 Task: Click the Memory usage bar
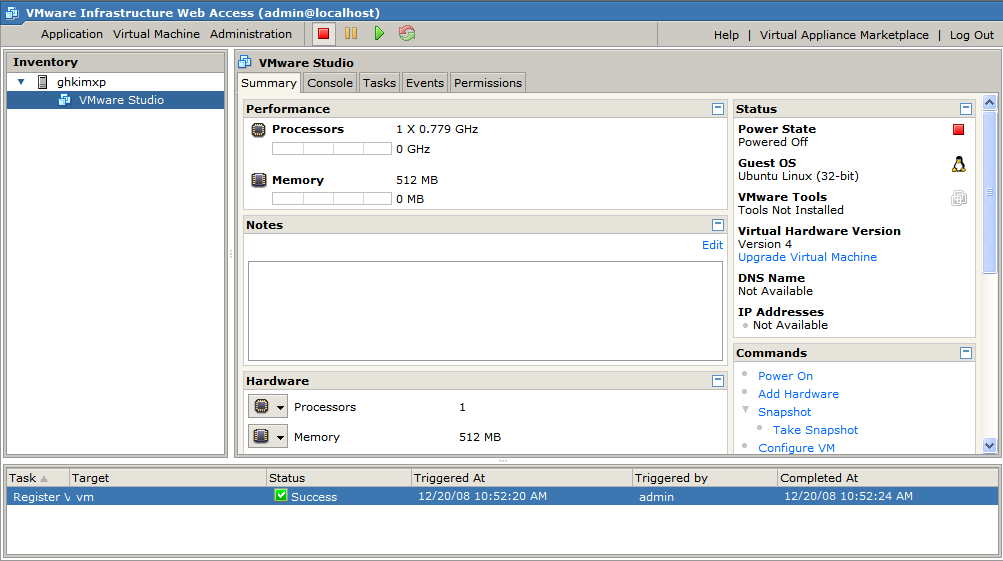(331, 199)
